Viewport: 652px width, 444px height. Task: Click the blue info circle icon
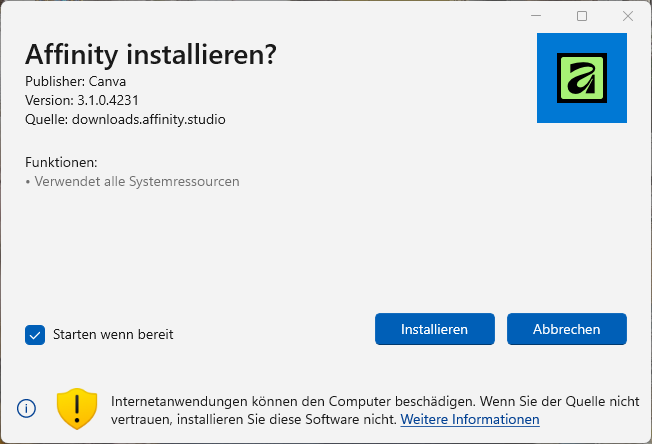(x=26, y=408)
